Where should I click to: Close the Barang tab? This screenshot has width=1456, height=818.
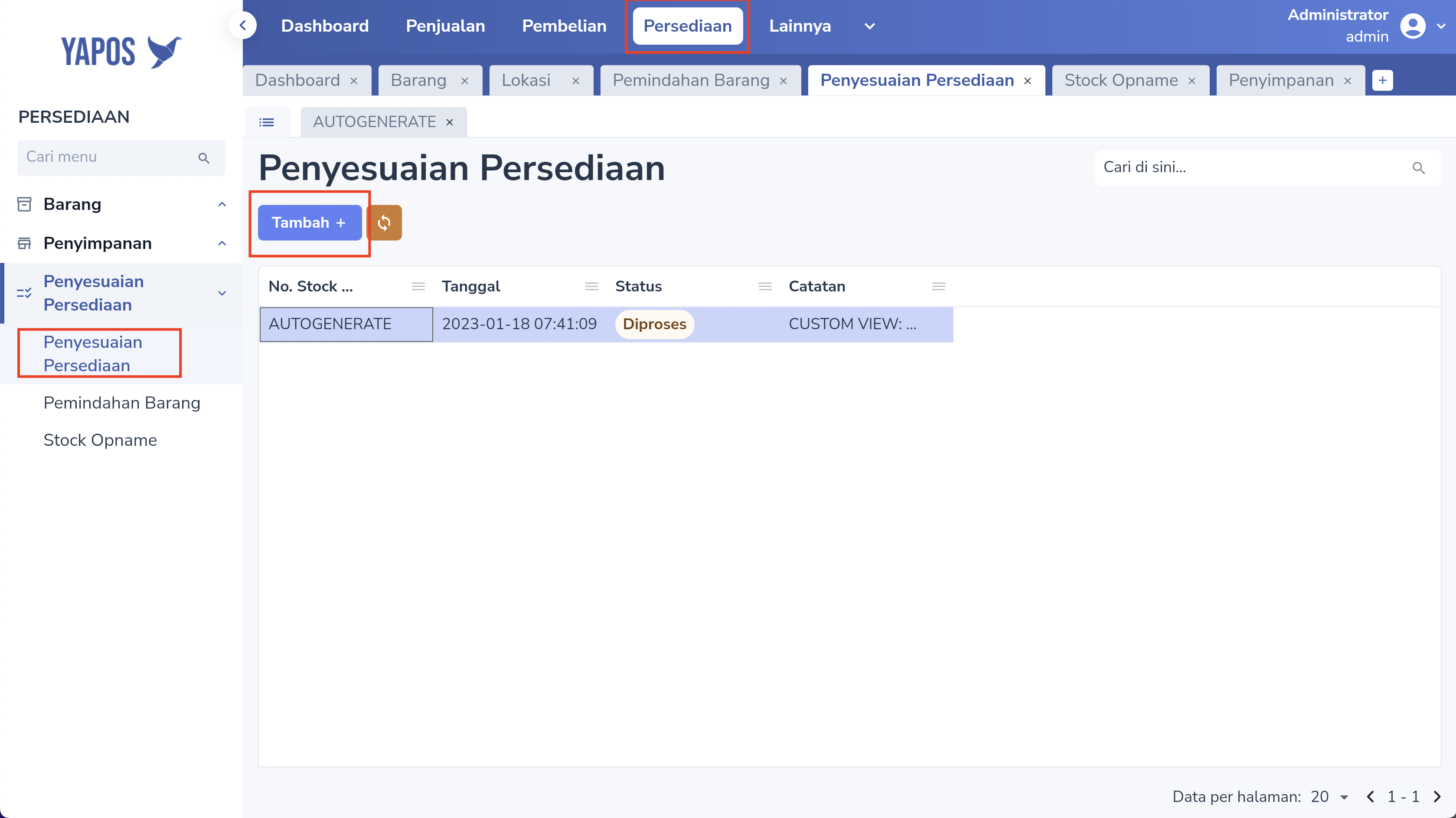pos(465,81)
